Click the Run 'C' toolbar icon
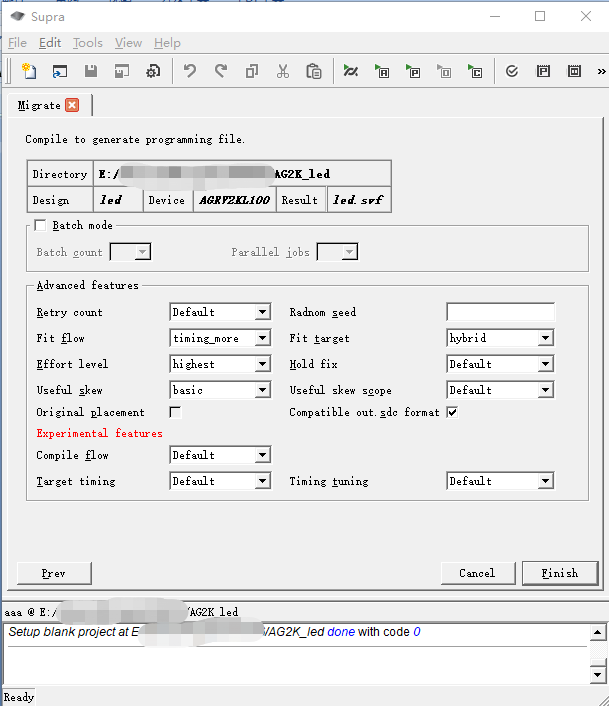Image resolution: width=609 pixels, height=706 pixels. 475,71
